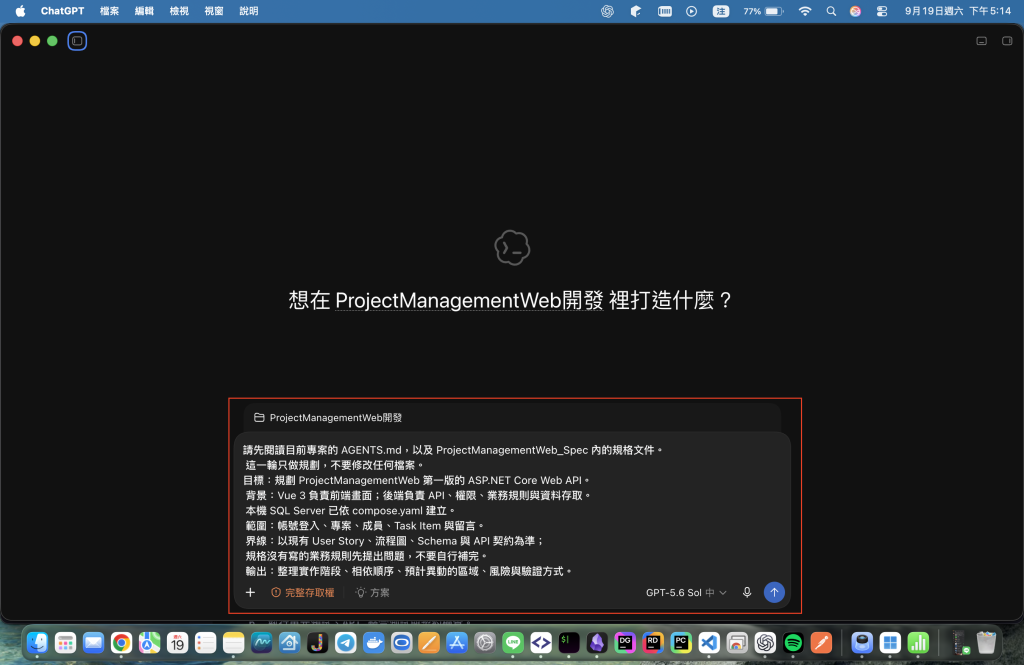This screenshot has width=1024, height=665.
Task: Switch the 注 input method indicator
Action: tap(720, 11)
